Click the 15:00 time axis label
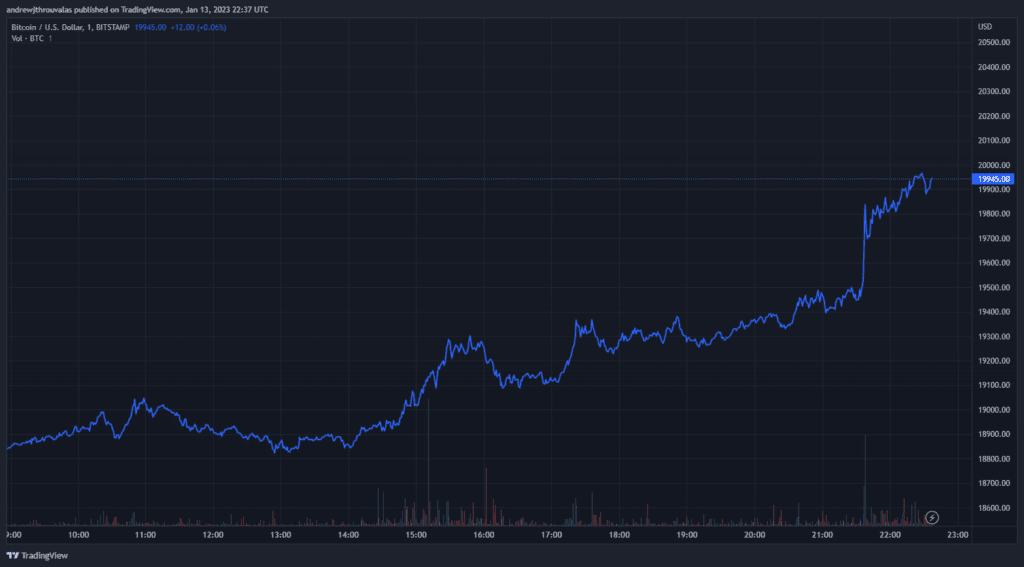 tap(415, 536)
